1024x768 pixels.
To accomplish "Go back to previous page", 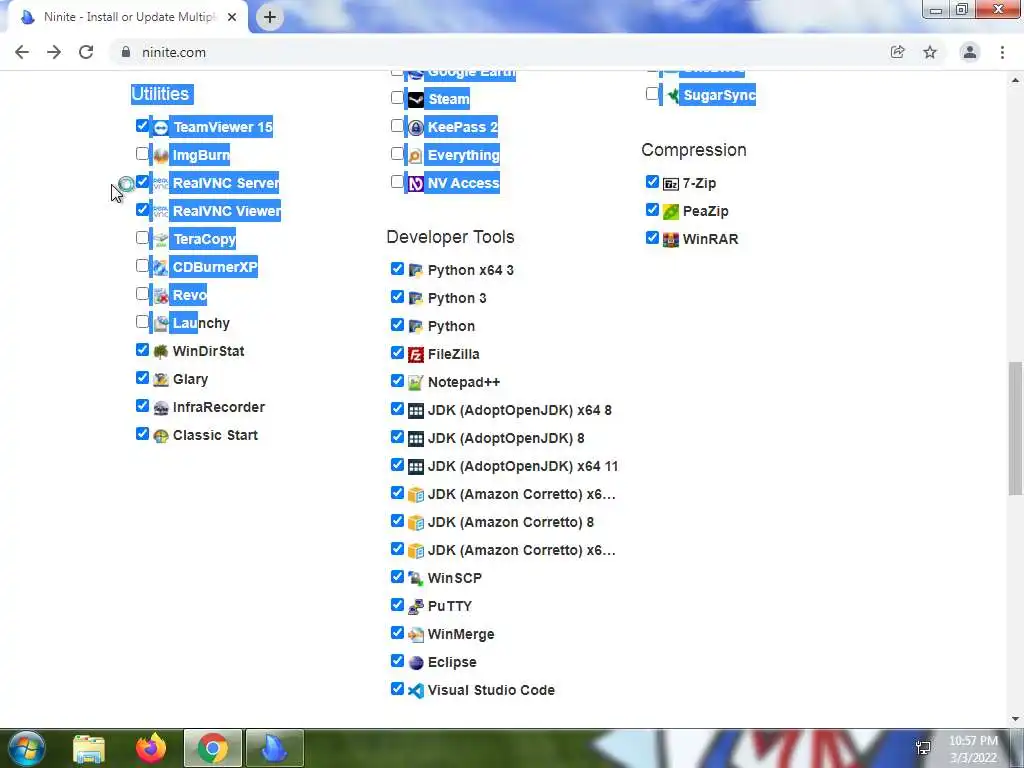I will point(22,52).
